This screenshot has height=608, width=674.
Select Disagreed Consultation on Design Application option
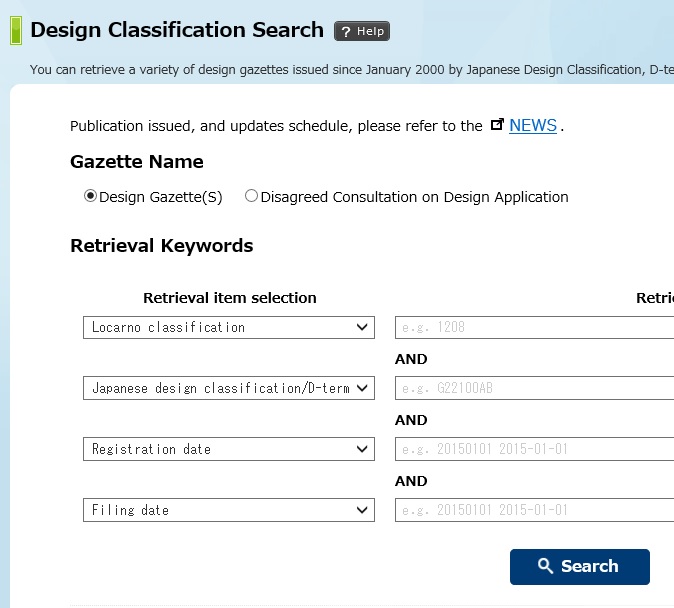(251, 197)
